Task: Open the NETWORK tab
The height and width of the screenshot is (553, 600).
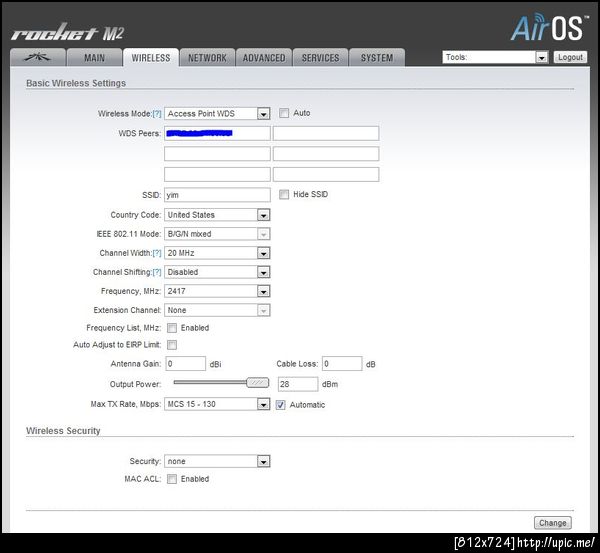Action: coord(207,57)
